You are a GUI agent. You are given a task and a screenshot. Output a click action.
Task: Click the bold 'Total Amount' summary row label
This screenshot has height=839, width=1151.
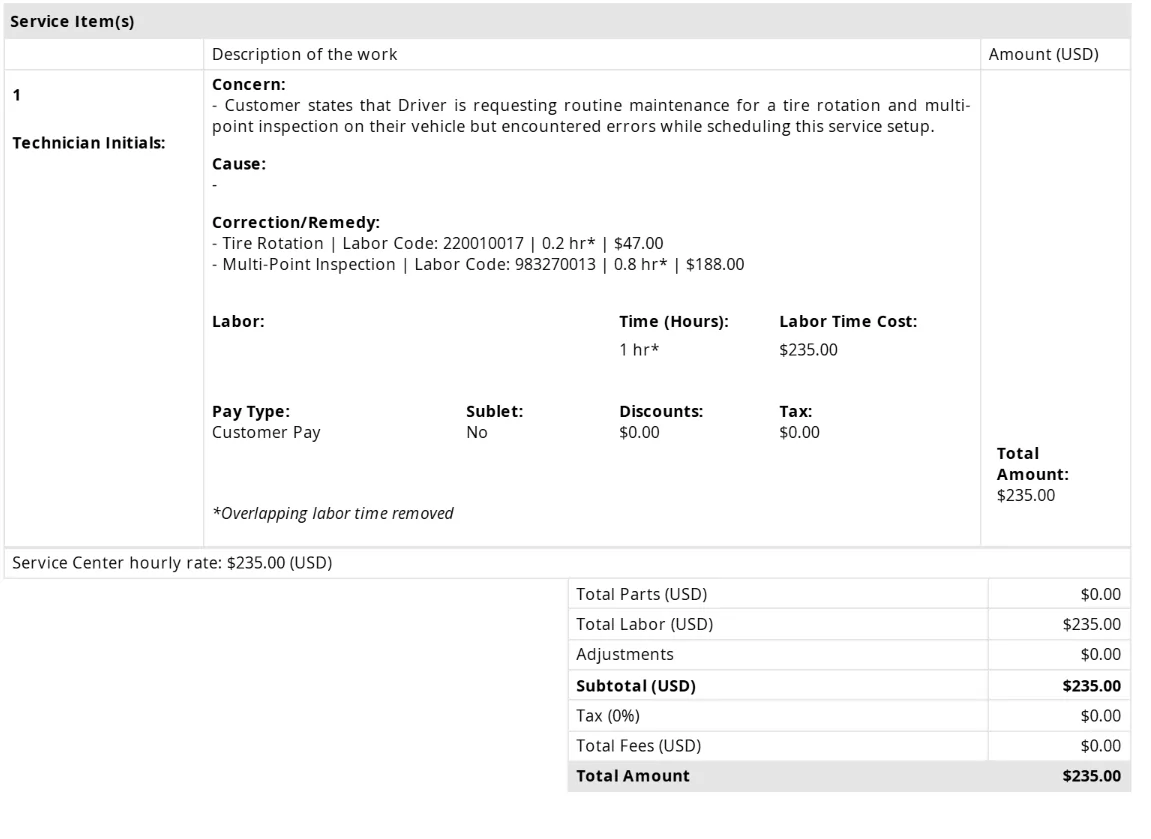pos(633,777)
